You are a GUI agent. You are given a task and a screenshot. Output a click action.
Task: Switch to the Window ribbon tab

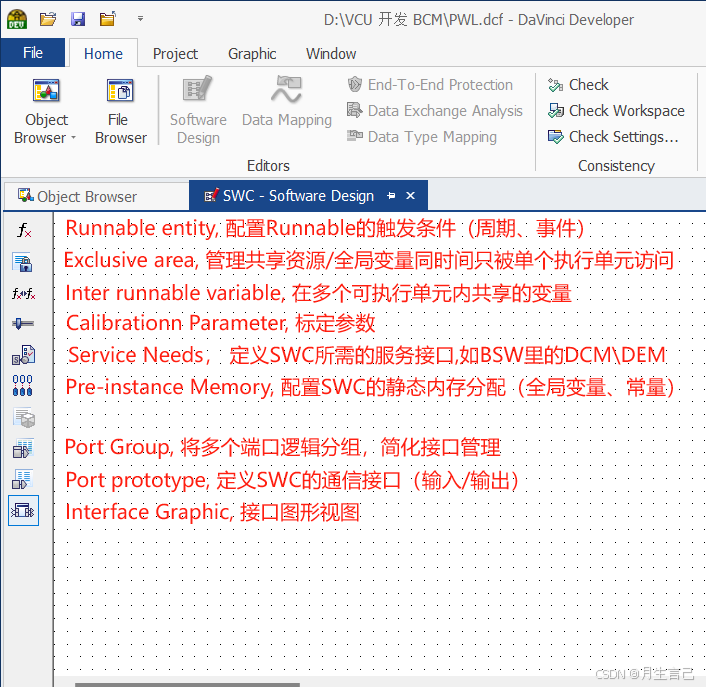[331, 54]
